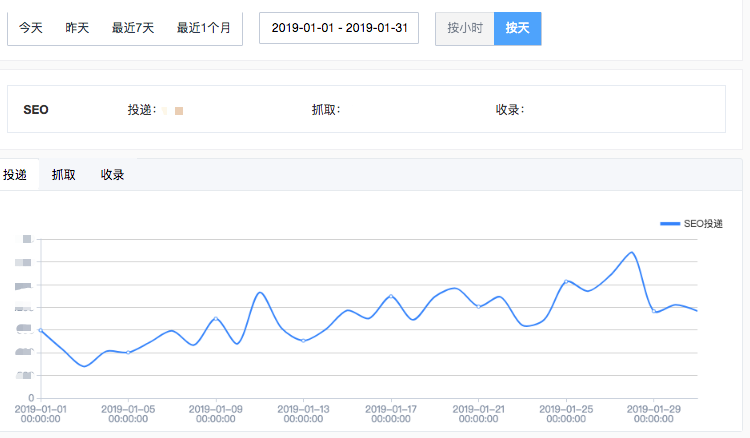
Task: Switch the range to 最近1个月
Action: (203, 28)
